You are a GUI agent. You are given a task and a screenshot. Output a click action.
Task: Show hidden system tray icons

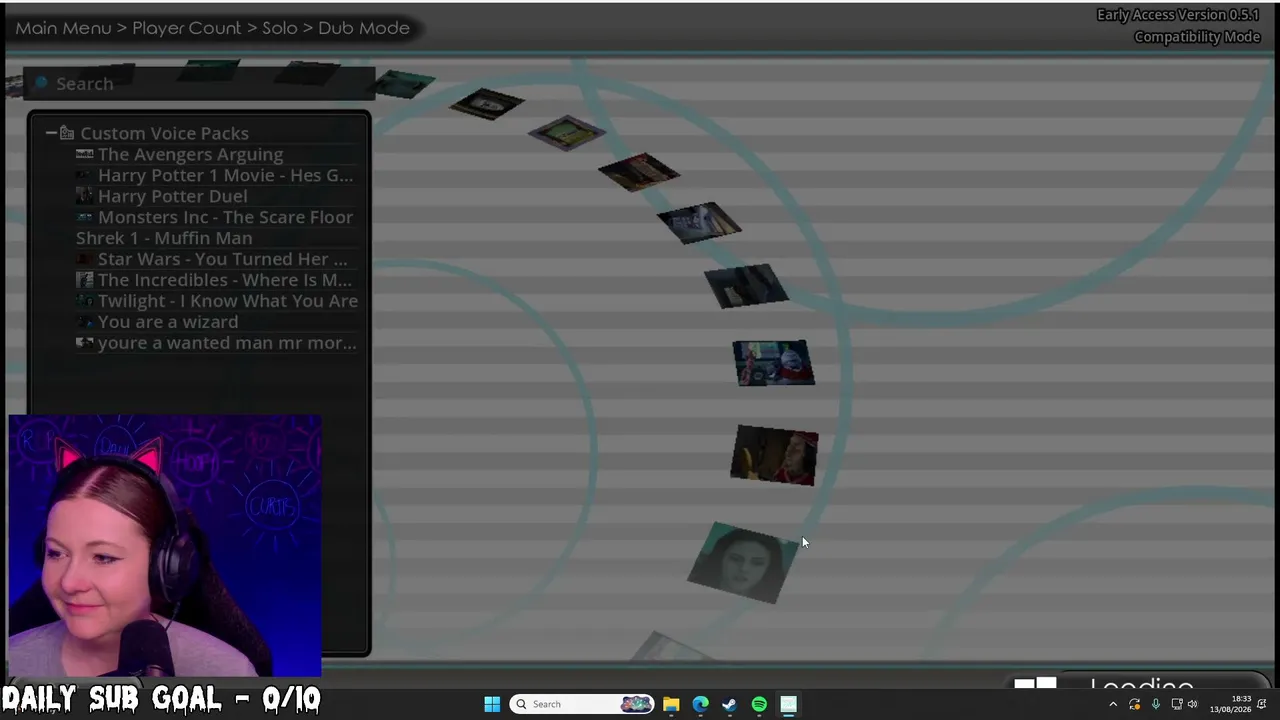click(x=1113, y=704)
